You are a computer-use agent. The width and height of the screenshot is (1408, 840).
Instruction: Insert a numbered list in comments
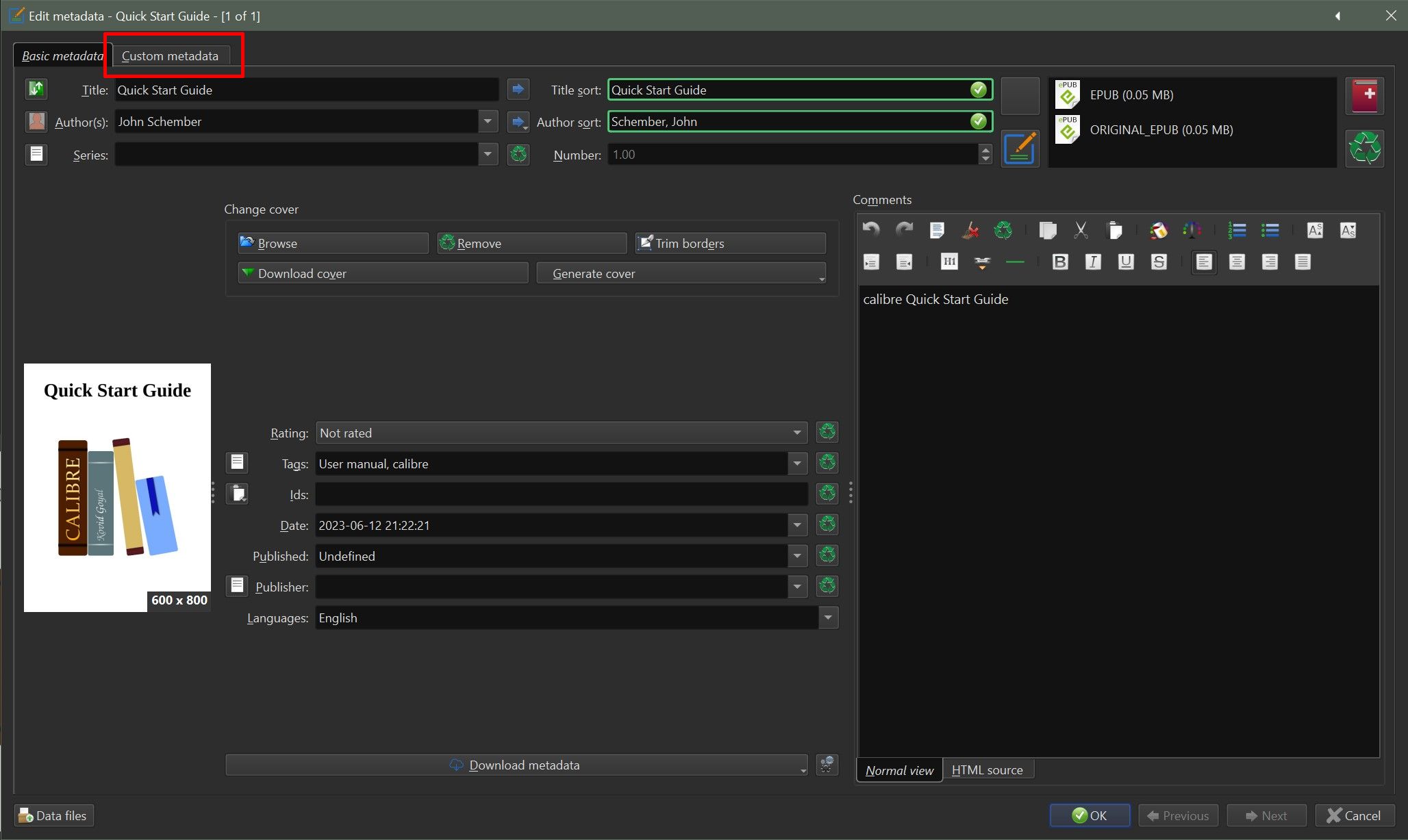coord(1237,231)
